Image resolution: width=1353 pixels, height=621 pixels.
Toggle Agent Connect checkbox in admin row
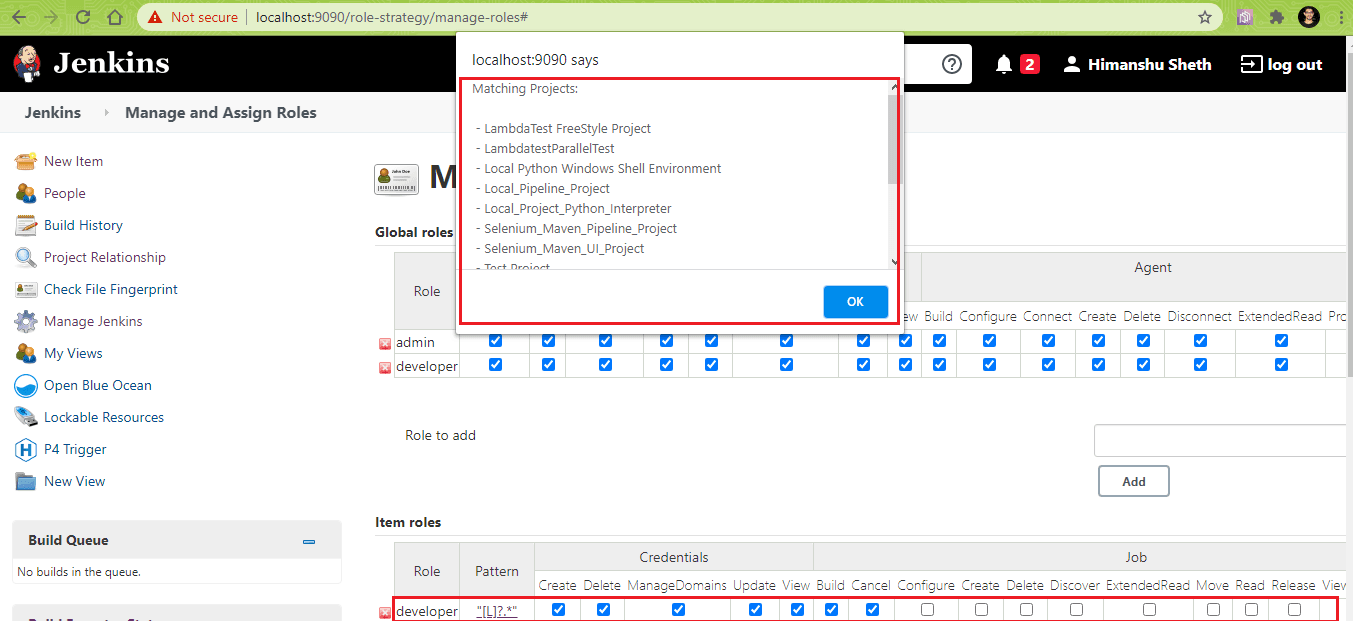point(1048,341)
